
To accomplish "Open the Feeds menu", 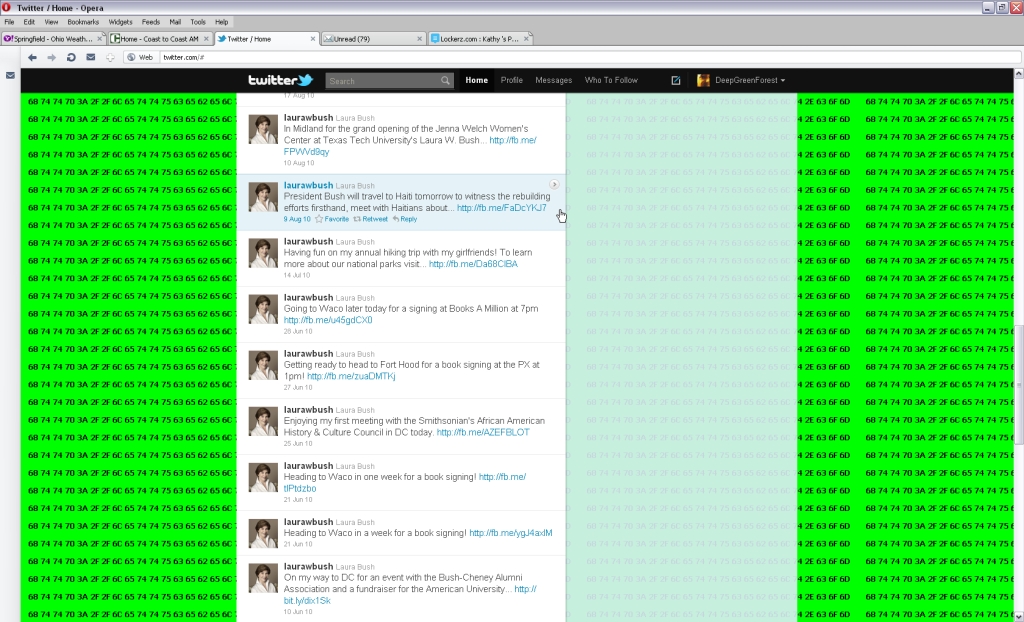I will click(x=151, y=22).
